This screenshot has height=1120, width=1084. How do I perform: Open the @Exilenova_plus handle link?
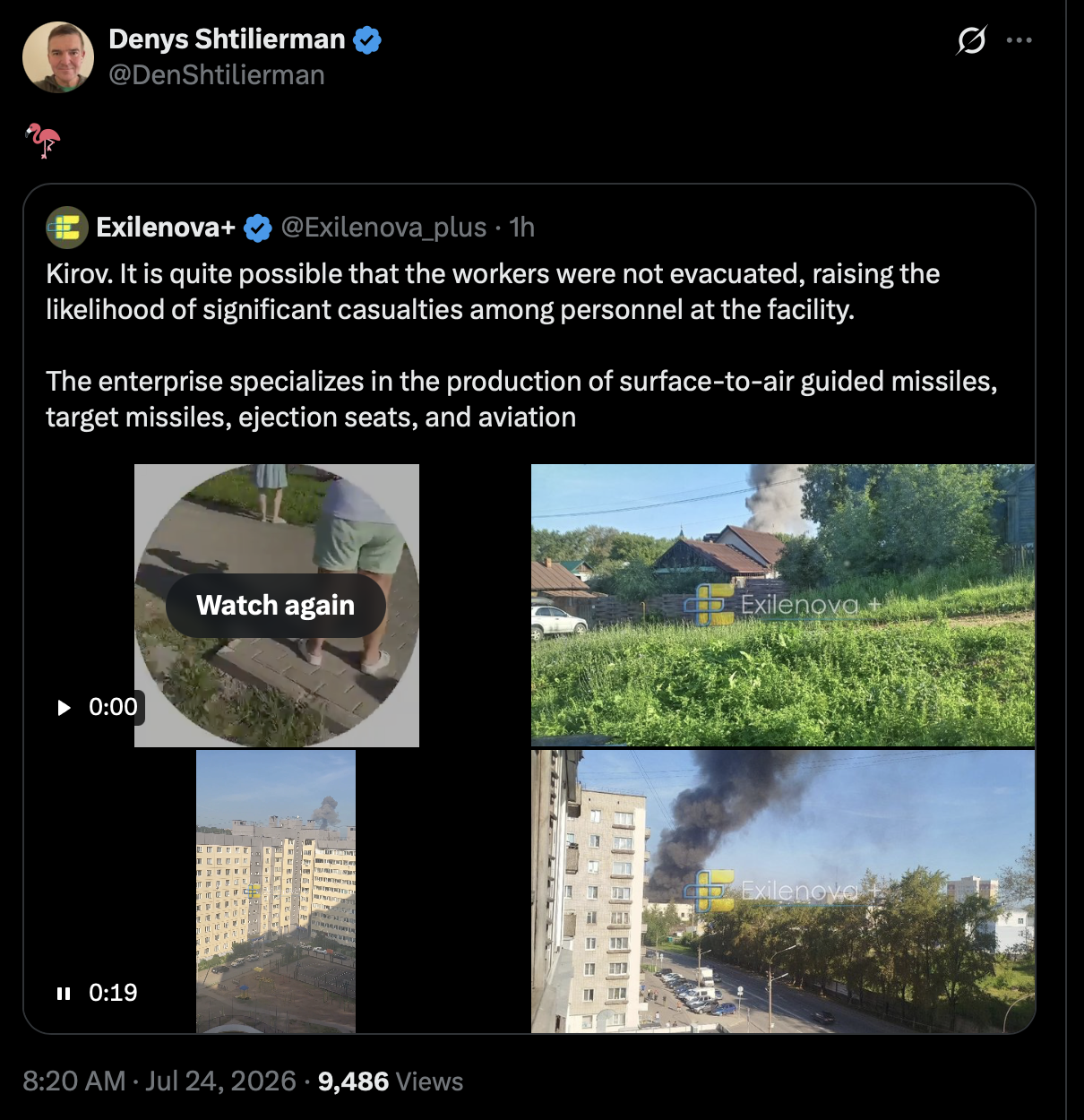point(384,228)
